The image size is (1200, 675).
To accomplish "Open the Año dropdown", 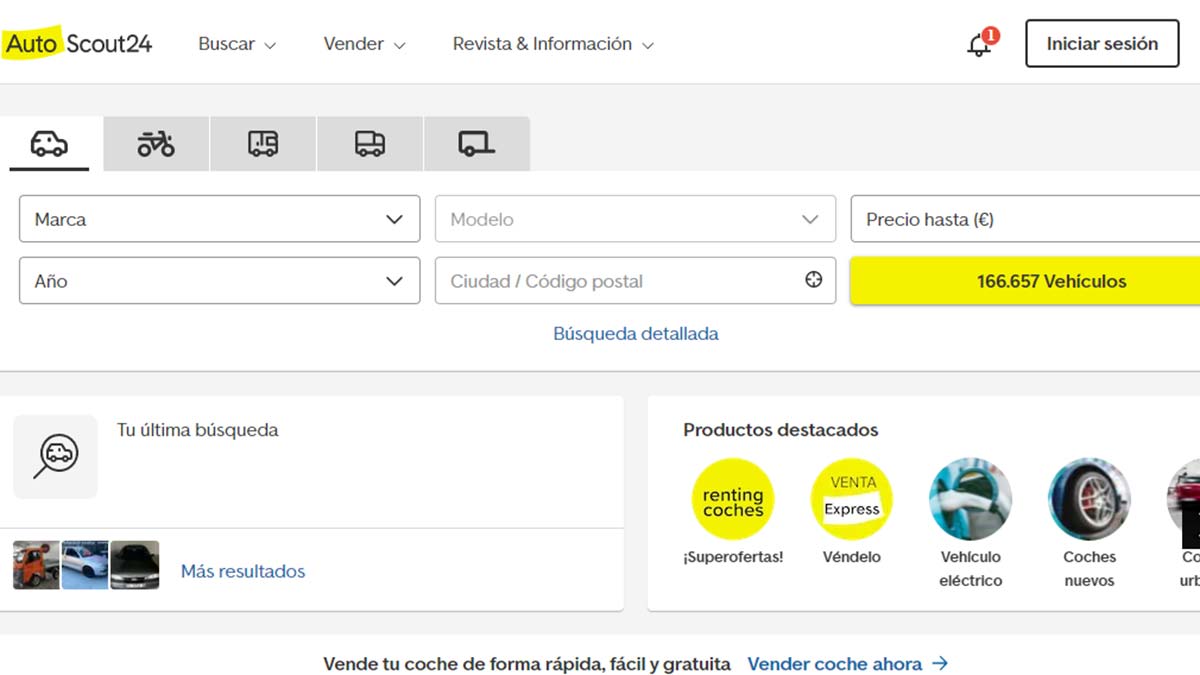I will (x=219, y=281).
